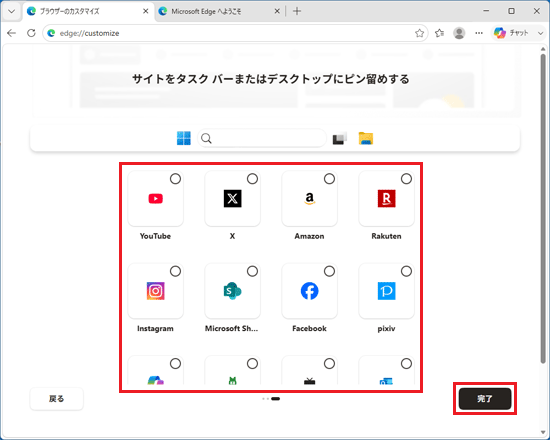The image size is (550, 440).
Task: Open the profile avatar icon
Action: pos(459,33)
